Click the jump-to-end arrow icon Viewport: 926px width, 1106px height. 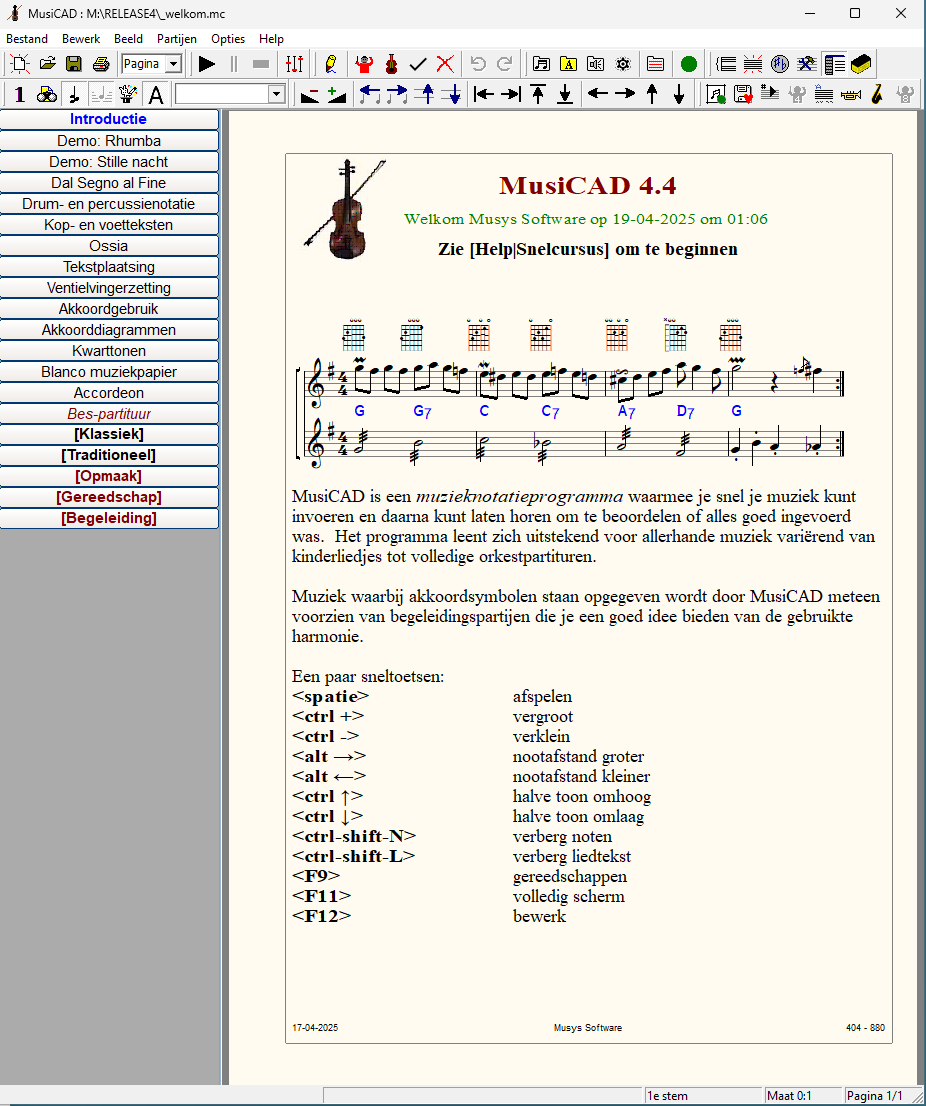[x=511, y=94]
